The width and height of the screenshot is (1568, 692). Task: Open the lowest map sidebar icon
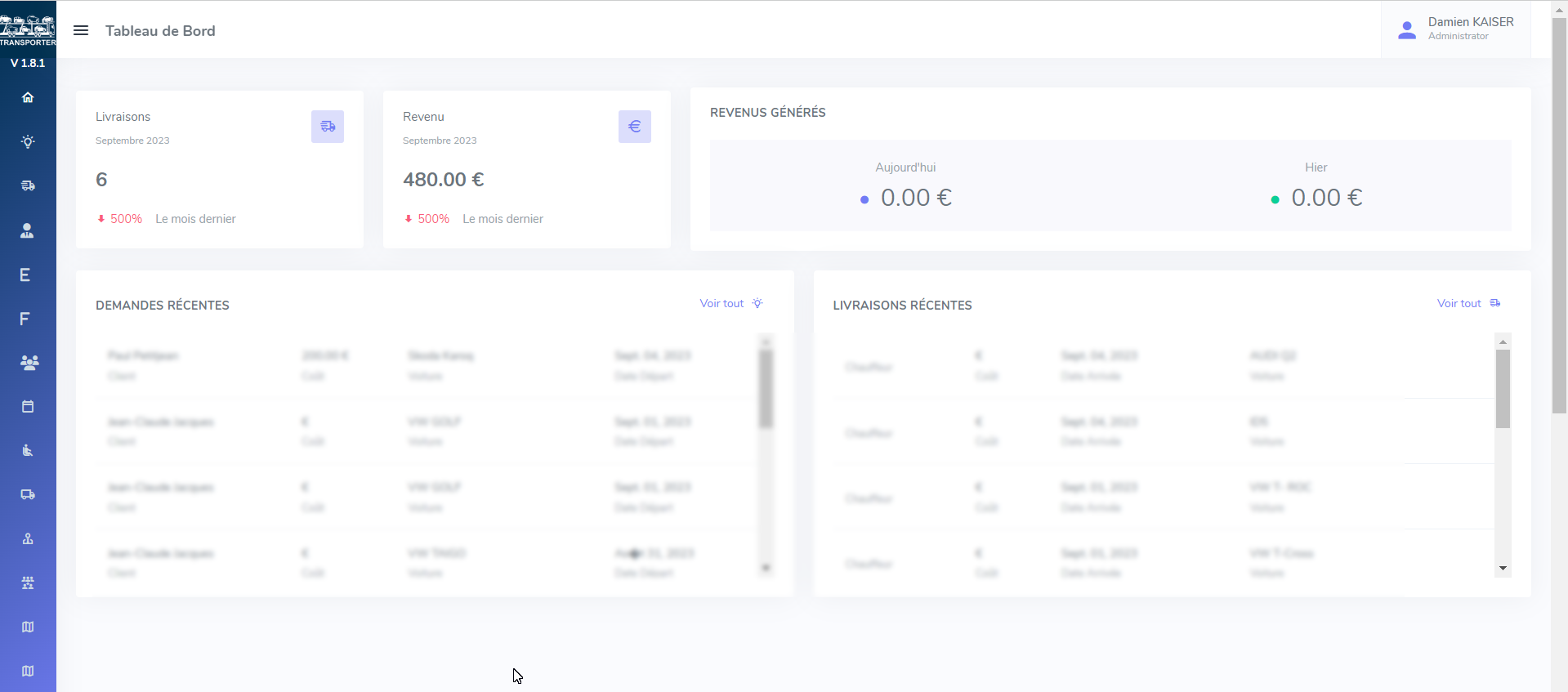pos(28,671)
